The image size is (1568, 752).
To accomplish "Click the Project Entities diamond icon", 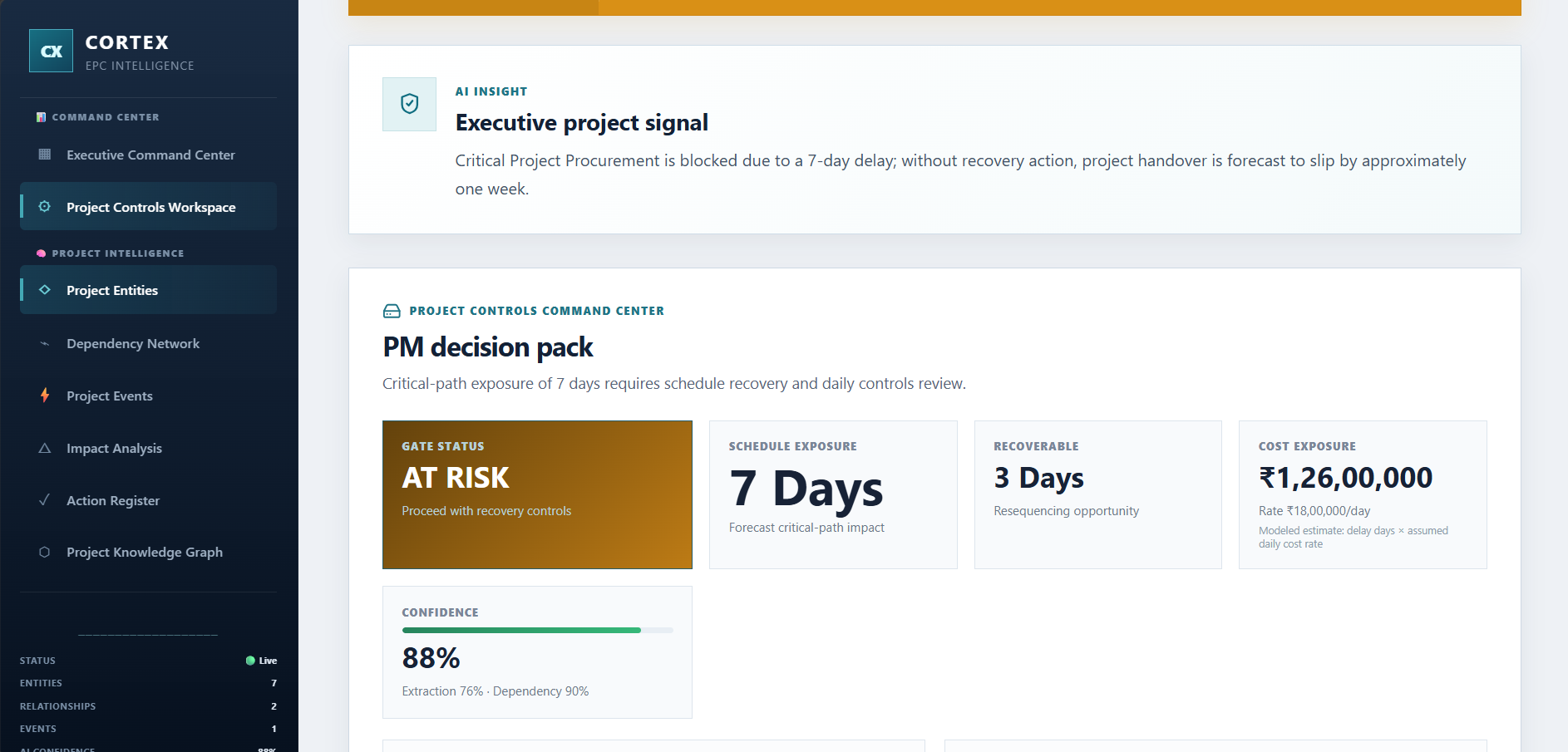I will [x=45, y=290].
